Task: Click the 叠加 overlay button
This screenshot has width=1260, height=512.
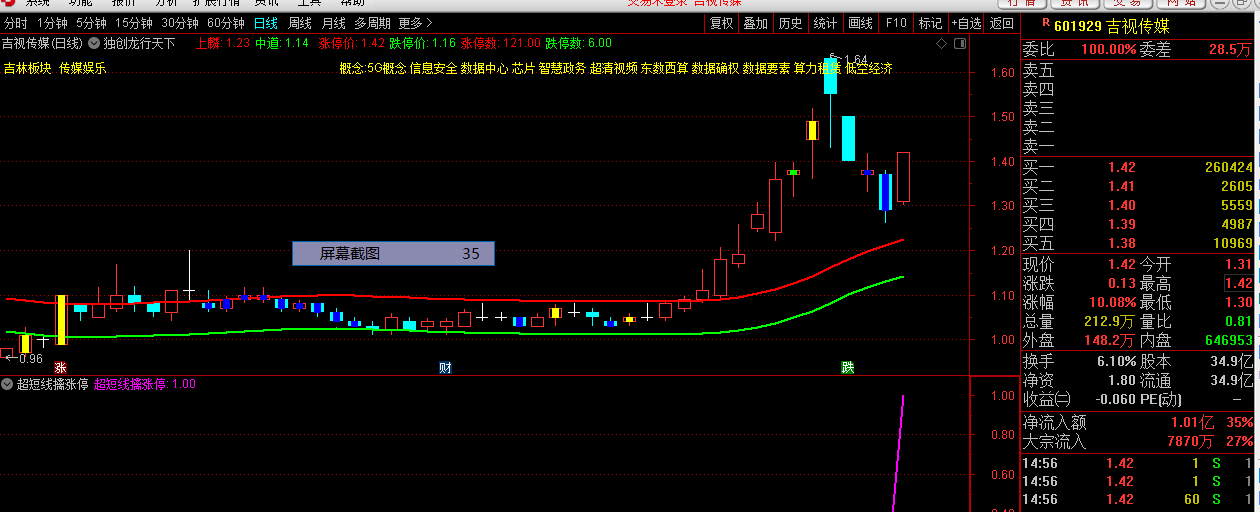Action: tap(756, 23)
